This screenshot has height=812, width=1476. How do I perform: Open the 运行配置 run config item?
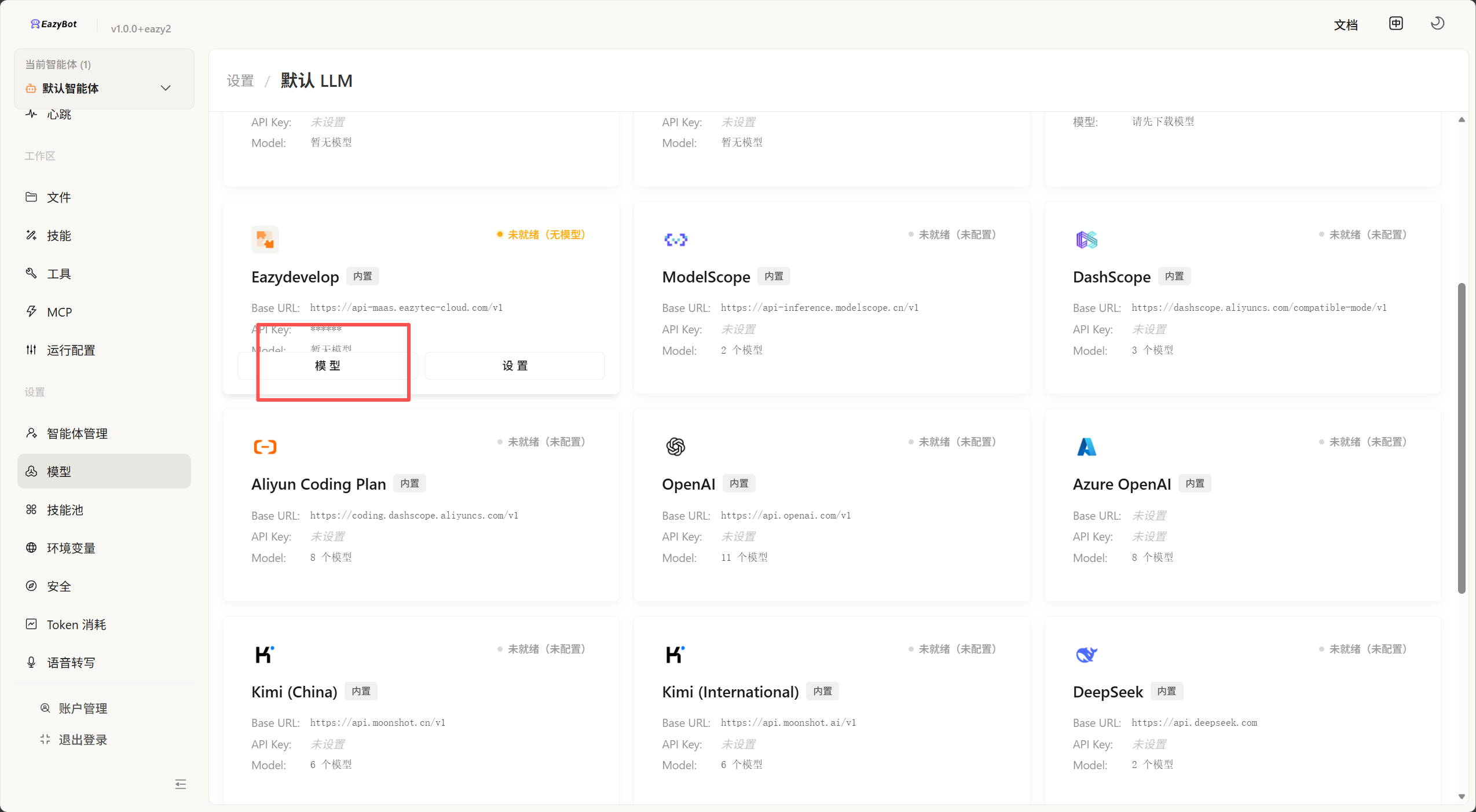tap(104, 350)
